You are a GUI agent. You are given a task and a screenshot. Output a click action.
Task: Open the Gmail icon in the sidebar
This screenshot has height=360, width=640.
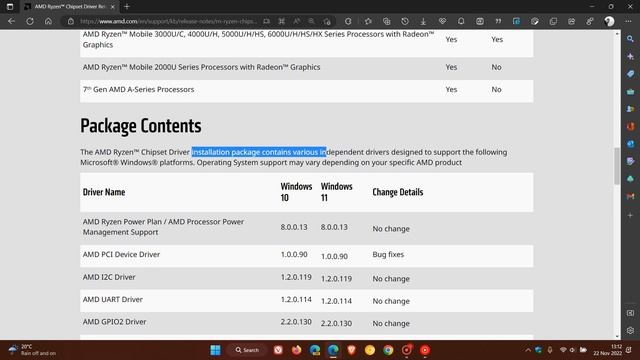(x=630, y=196)
